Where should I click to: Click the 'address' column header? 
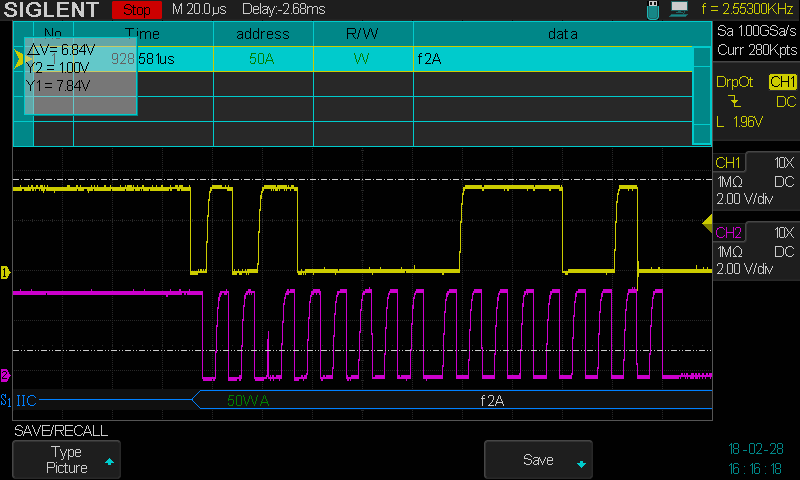click(263, 34)
